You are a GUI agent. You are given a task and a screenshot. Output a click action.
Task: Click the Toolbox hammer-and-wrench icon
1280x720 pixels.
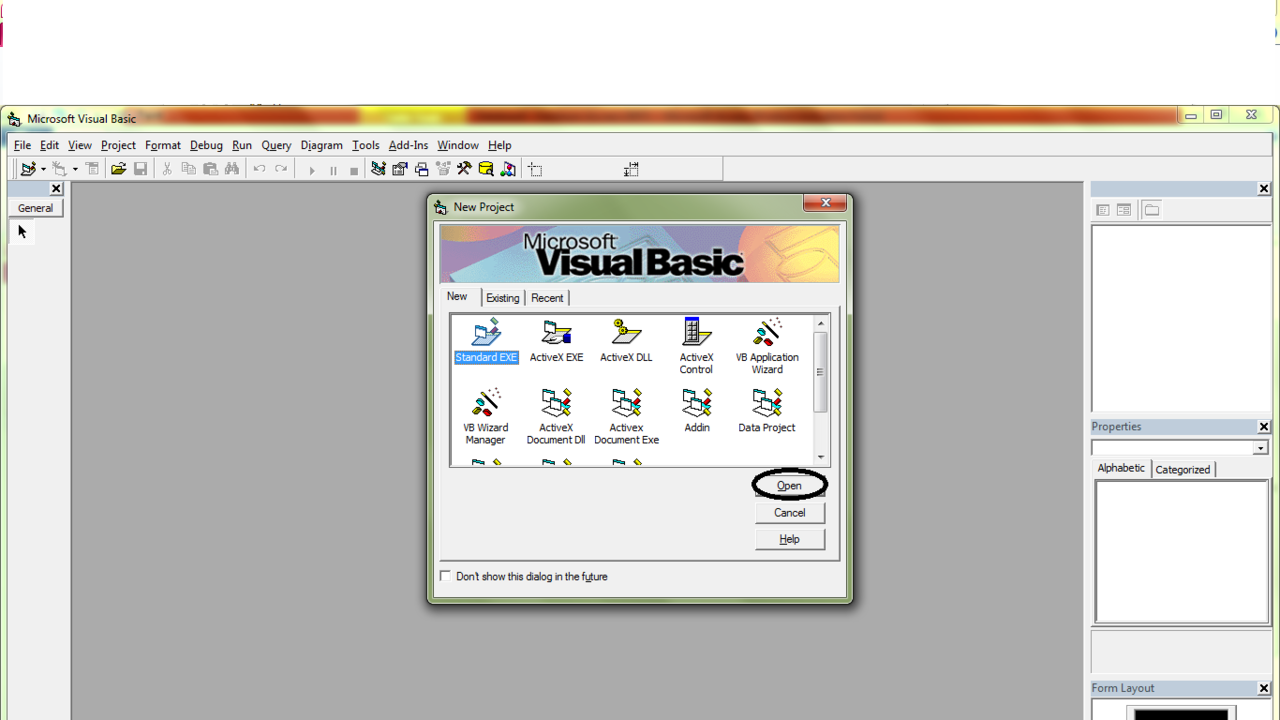pyautogui.click(x=464, y=169)
